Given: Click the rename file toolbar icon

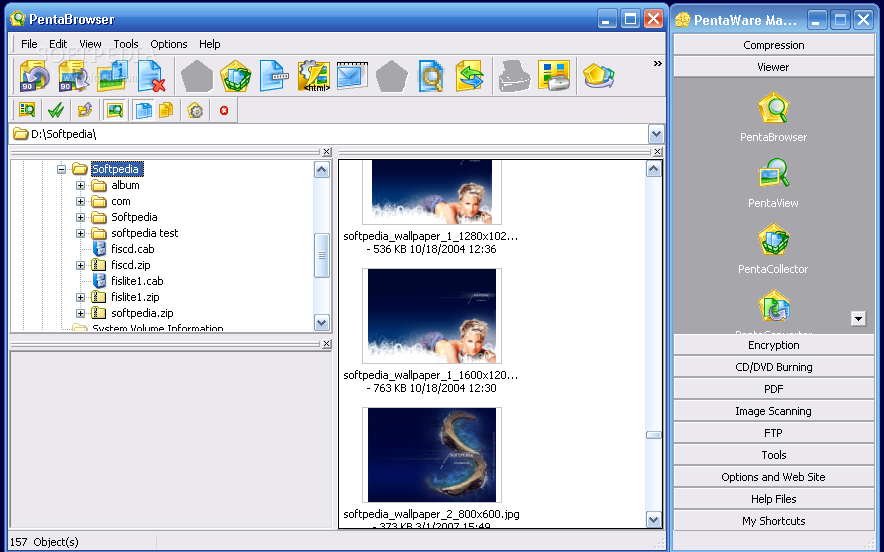Looking at the screenshot, I should click(x=274, y=76).
